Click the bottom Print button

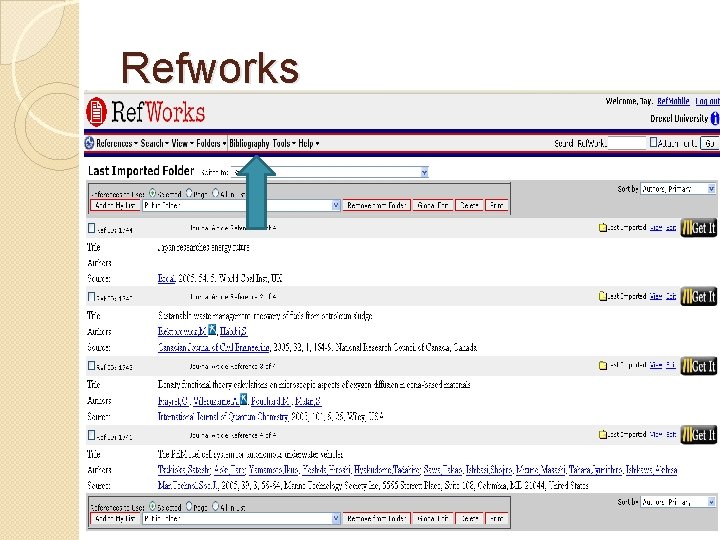coord(496,518)
